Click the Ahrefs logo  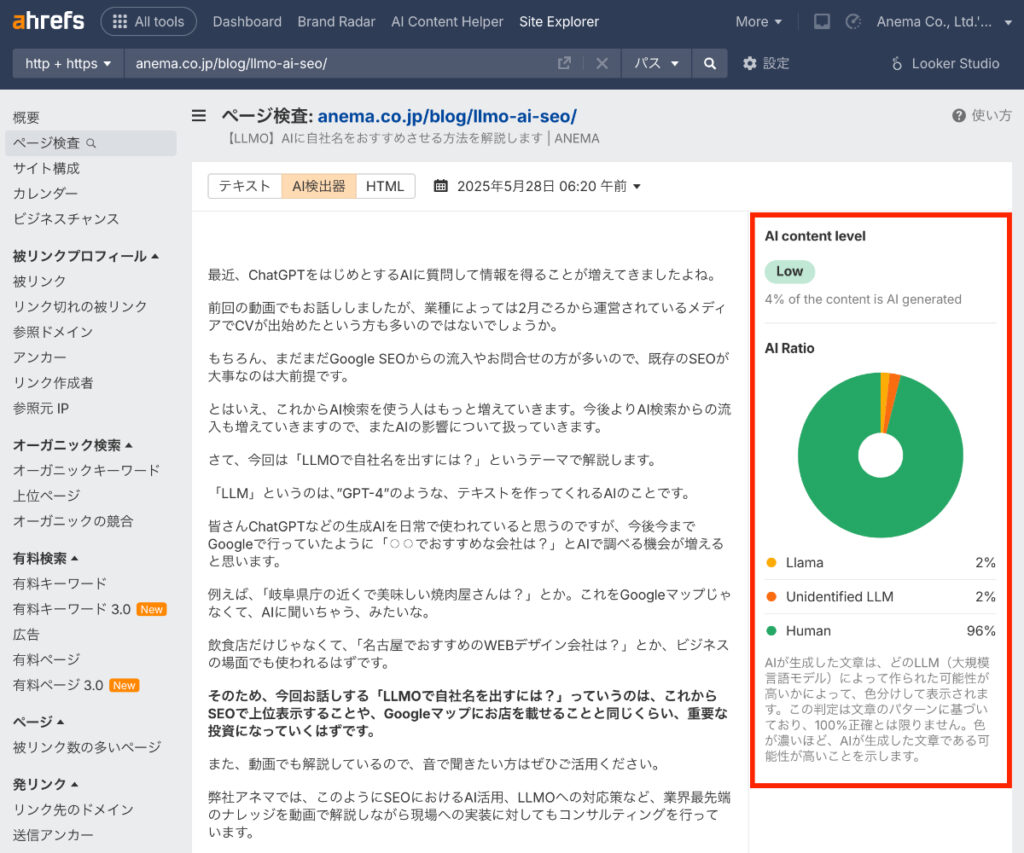point(48,21)
